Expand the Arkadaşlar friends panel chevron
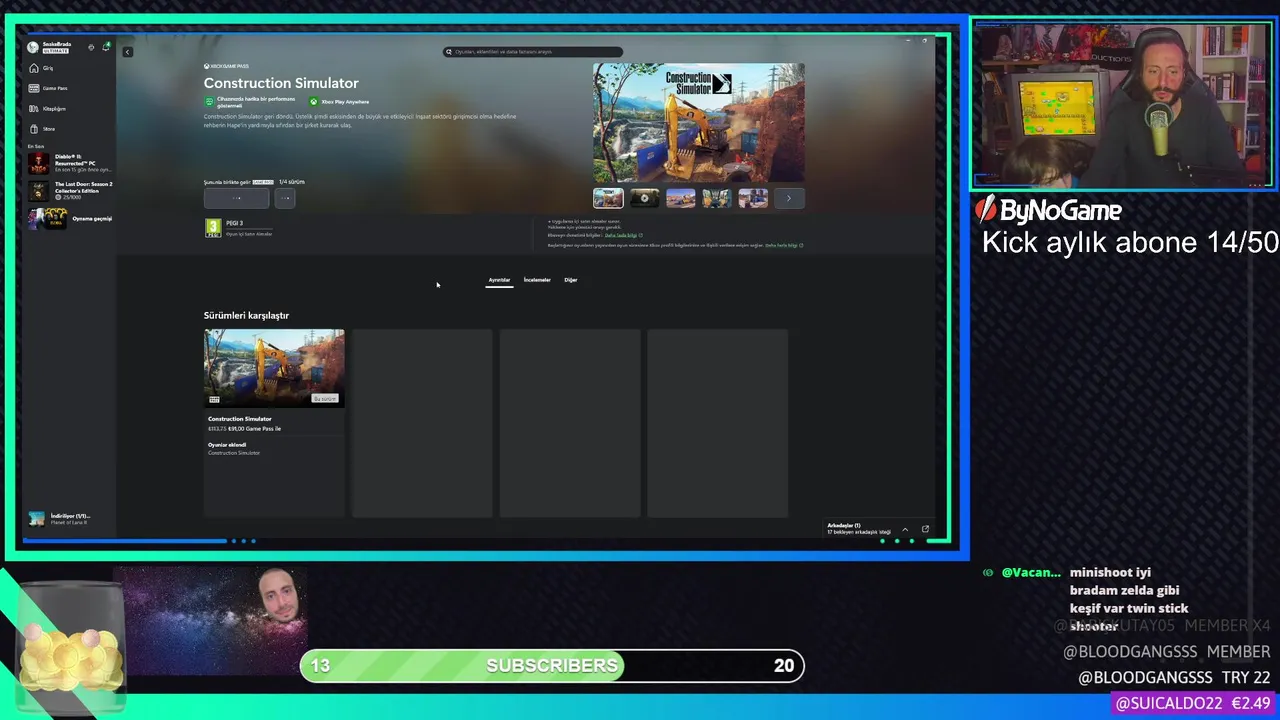The width and height of the screenshot is (1280, 720). 905,529
